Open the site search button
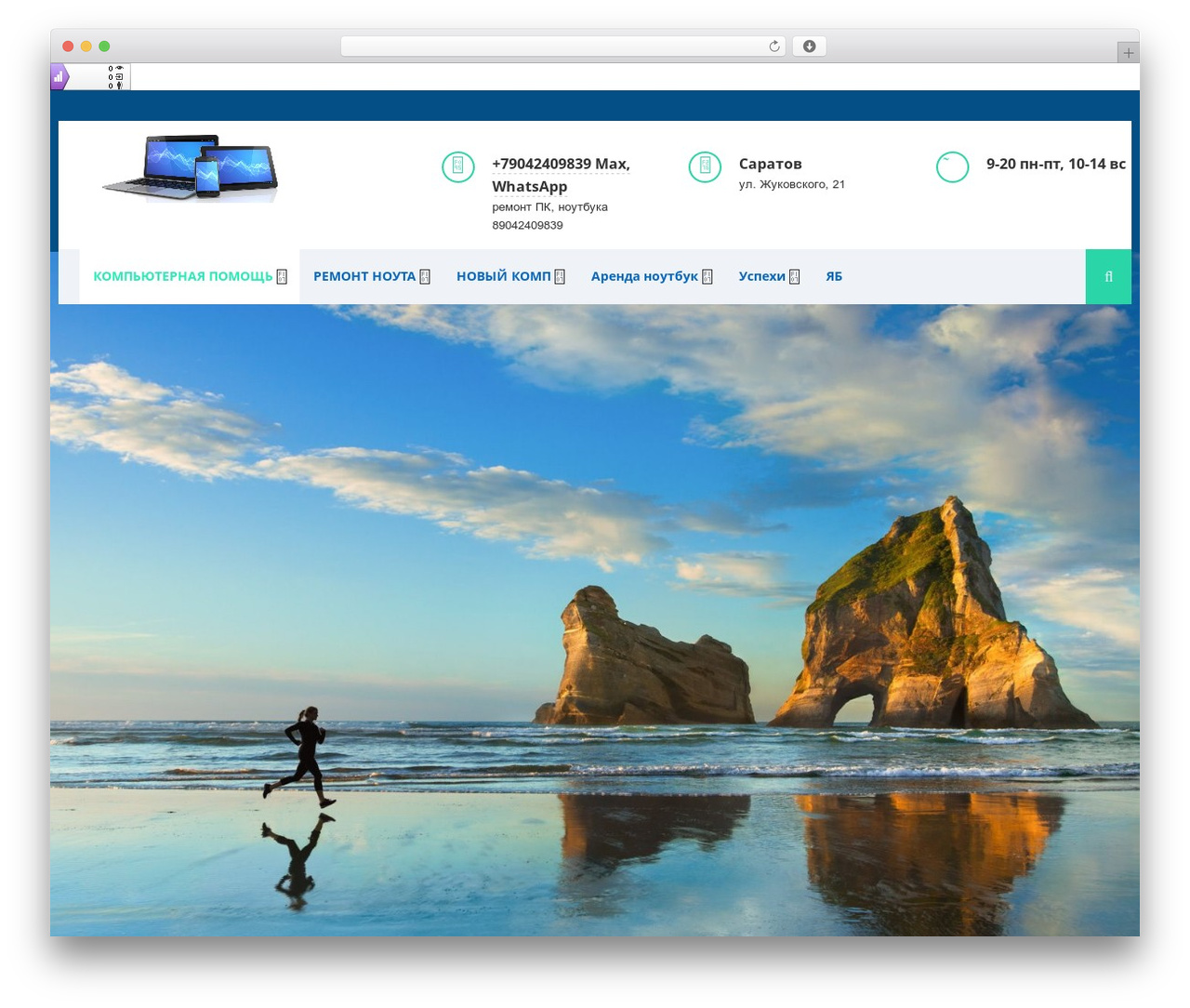This screenshot has height=1008, width=1190. (1108, 276)
